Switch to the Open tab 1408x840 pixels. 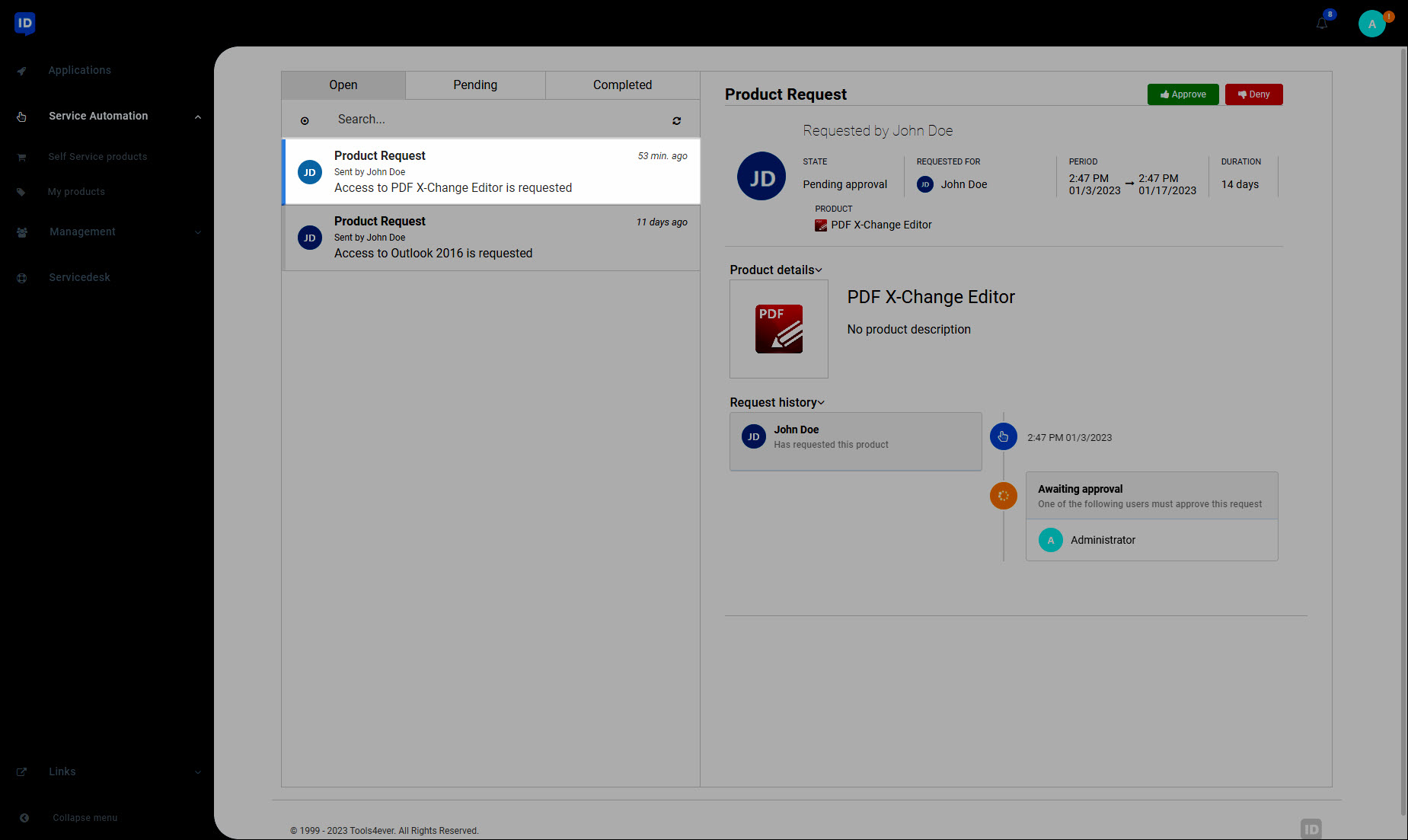[343, 85]
